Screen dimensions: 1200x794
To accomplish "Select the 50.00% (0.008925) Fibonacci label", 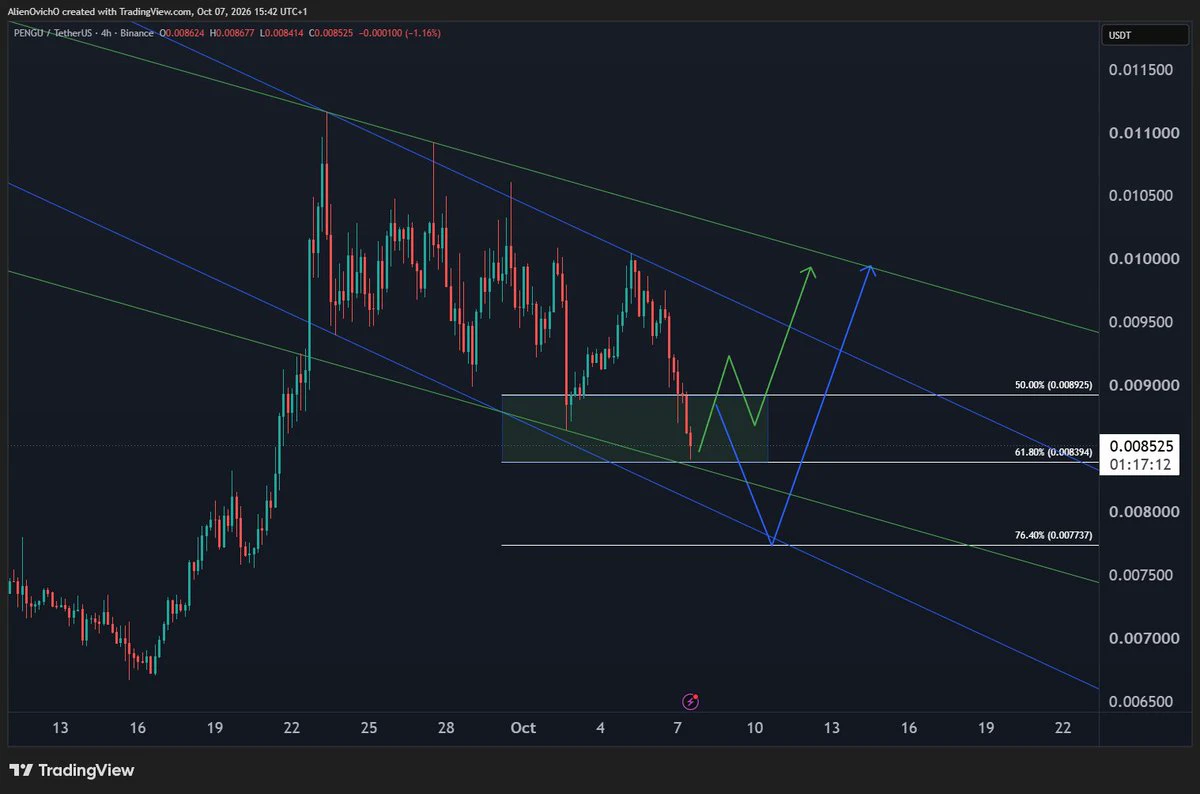I will (1055, 384).
